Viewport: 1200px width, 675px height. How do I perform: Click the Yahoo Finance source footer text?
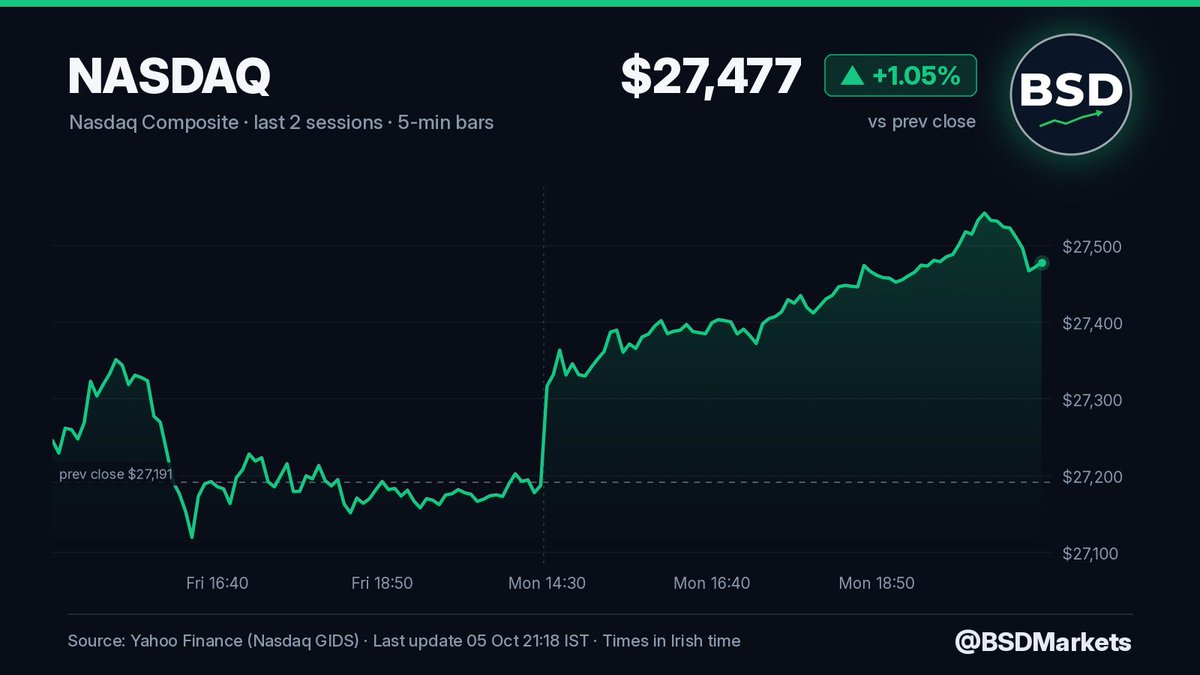point(404,641)
